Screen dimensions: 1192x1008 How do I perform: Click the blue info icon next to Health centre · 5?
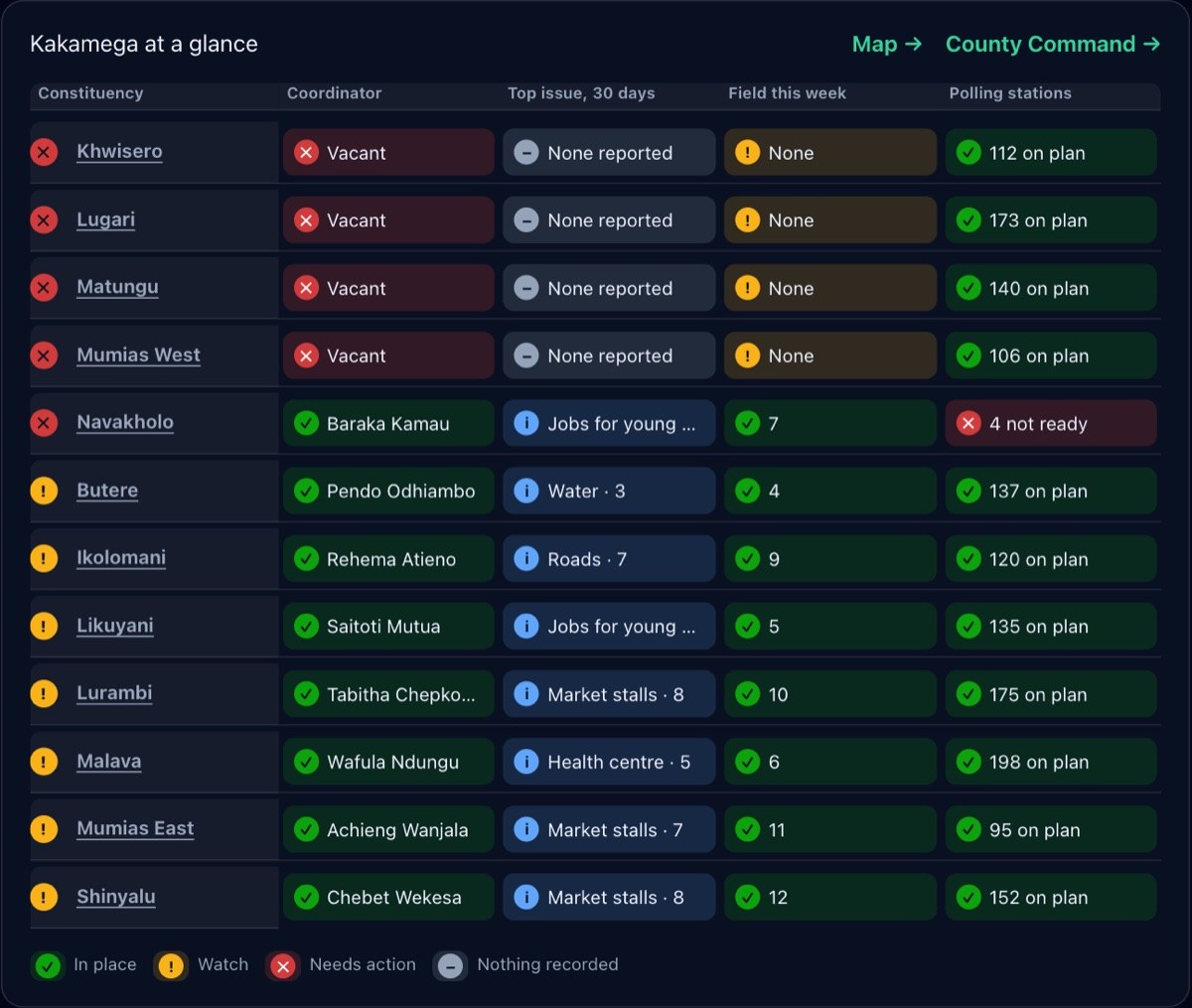click(526, 762)
